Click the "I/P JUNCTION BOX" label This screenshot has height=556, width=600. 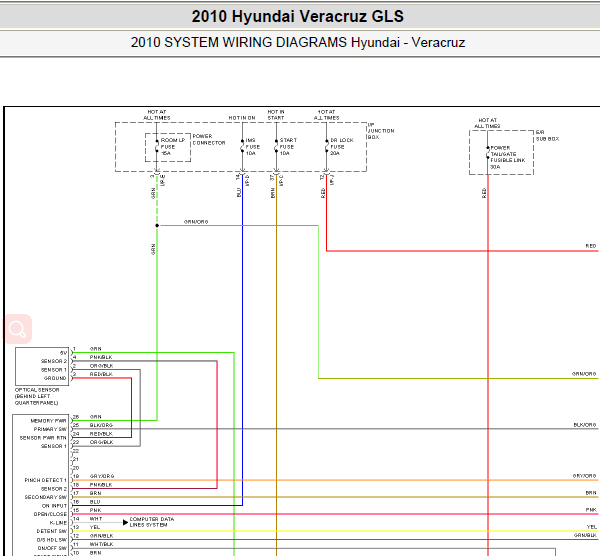point(381,131)
